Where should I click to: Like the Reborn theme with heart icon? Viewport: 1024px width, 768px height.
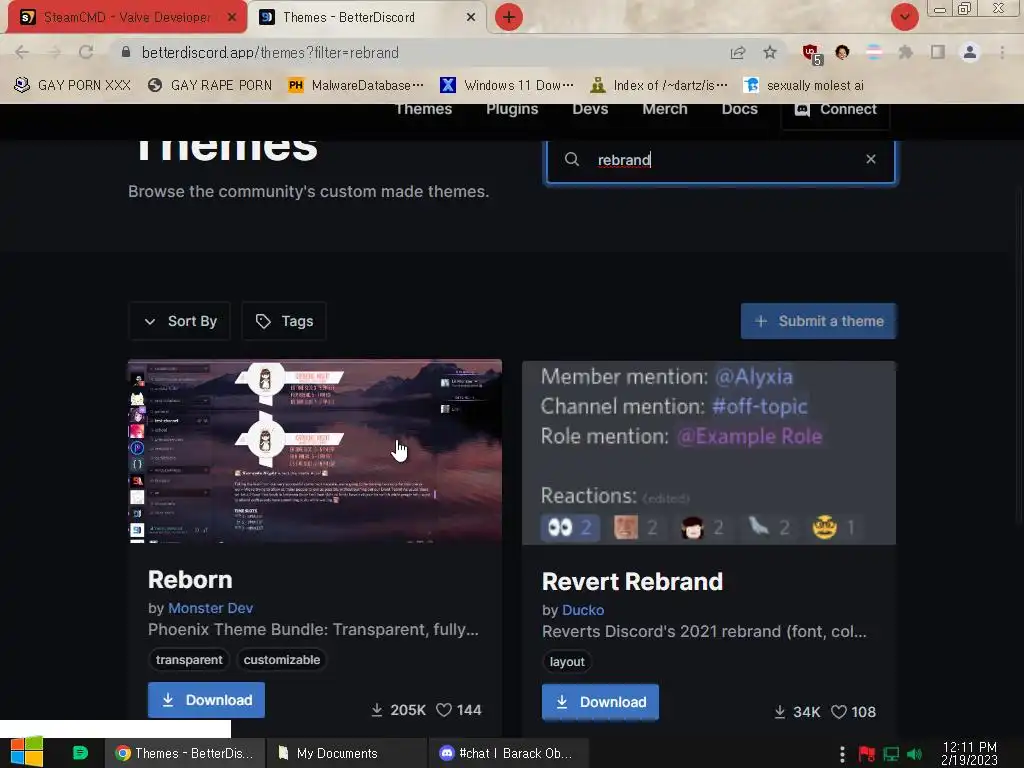coord(444,710)
